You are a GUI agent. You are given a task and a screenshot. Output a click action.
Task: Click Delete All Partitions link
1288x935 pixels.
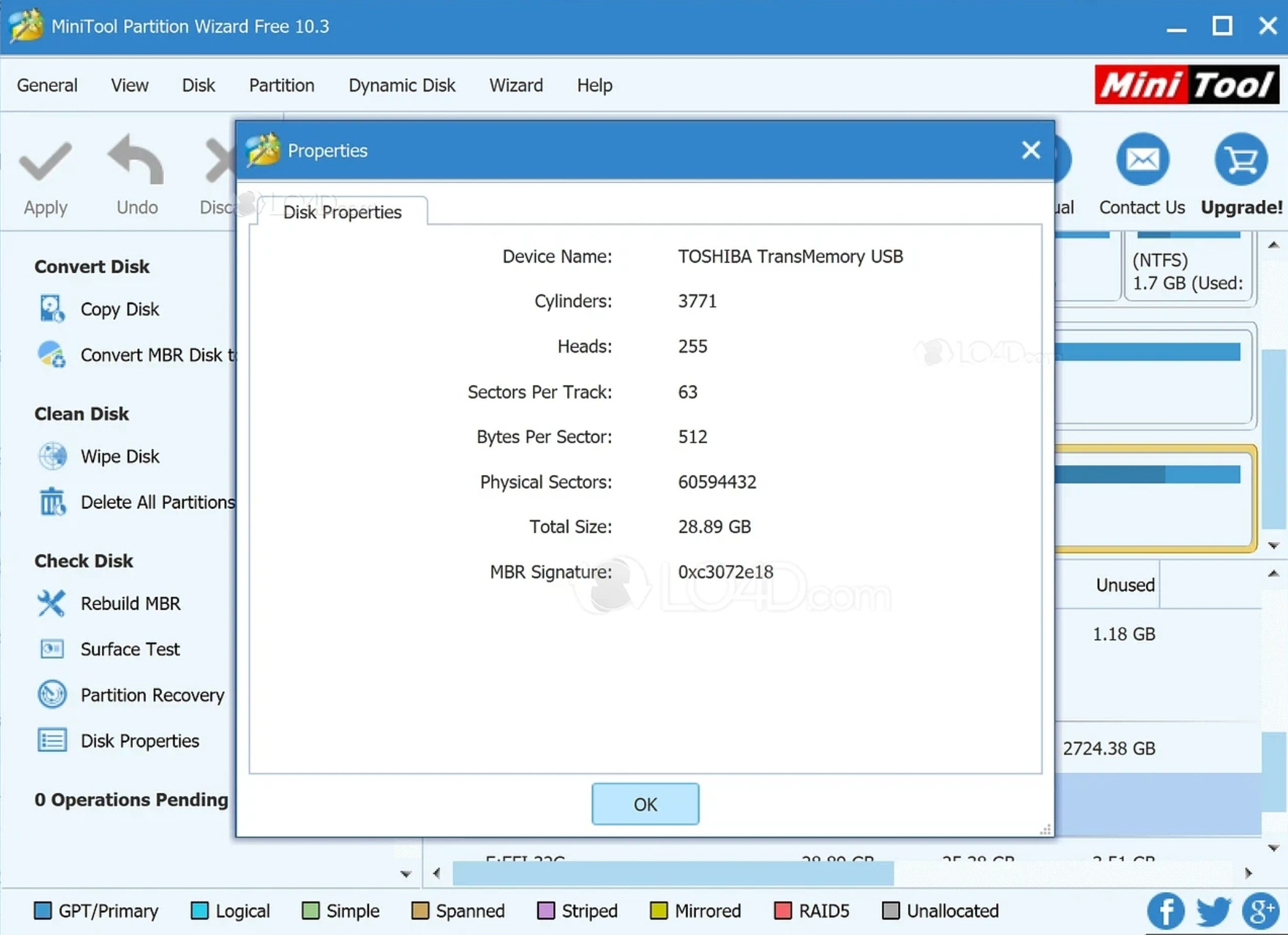158,502
